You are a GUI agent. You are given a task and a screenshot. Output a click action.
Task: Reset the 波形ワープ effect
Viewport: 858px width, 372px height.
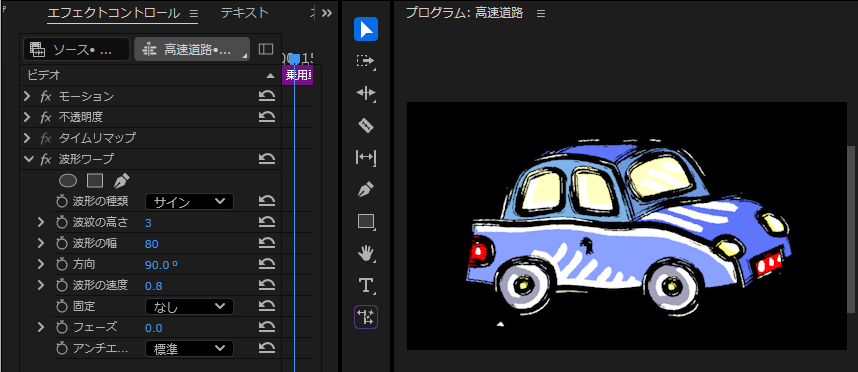click(x=266, y=159)
